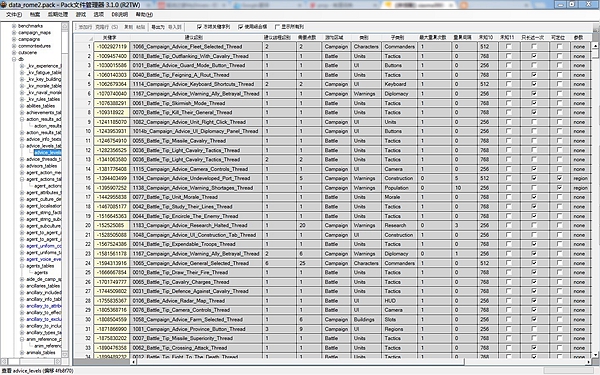Click the tree panel scroll-down arrow
This screenshot has height=375, width=600.
(65, 354)
